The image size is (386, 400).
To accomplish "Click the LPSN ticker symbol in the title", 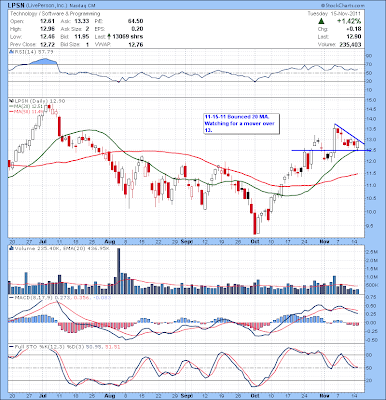I will [15, 6].
